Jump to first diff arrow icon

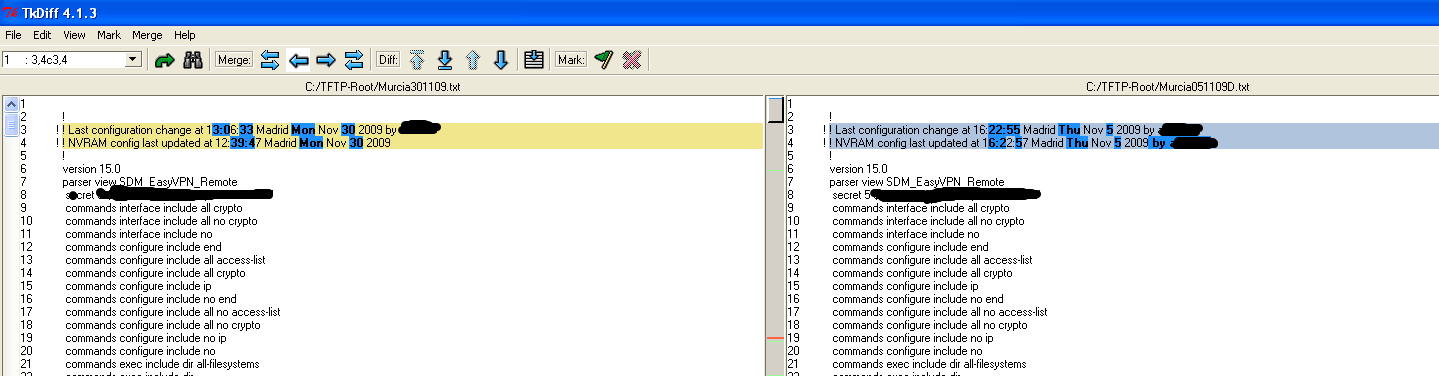(x=417, y=60)
